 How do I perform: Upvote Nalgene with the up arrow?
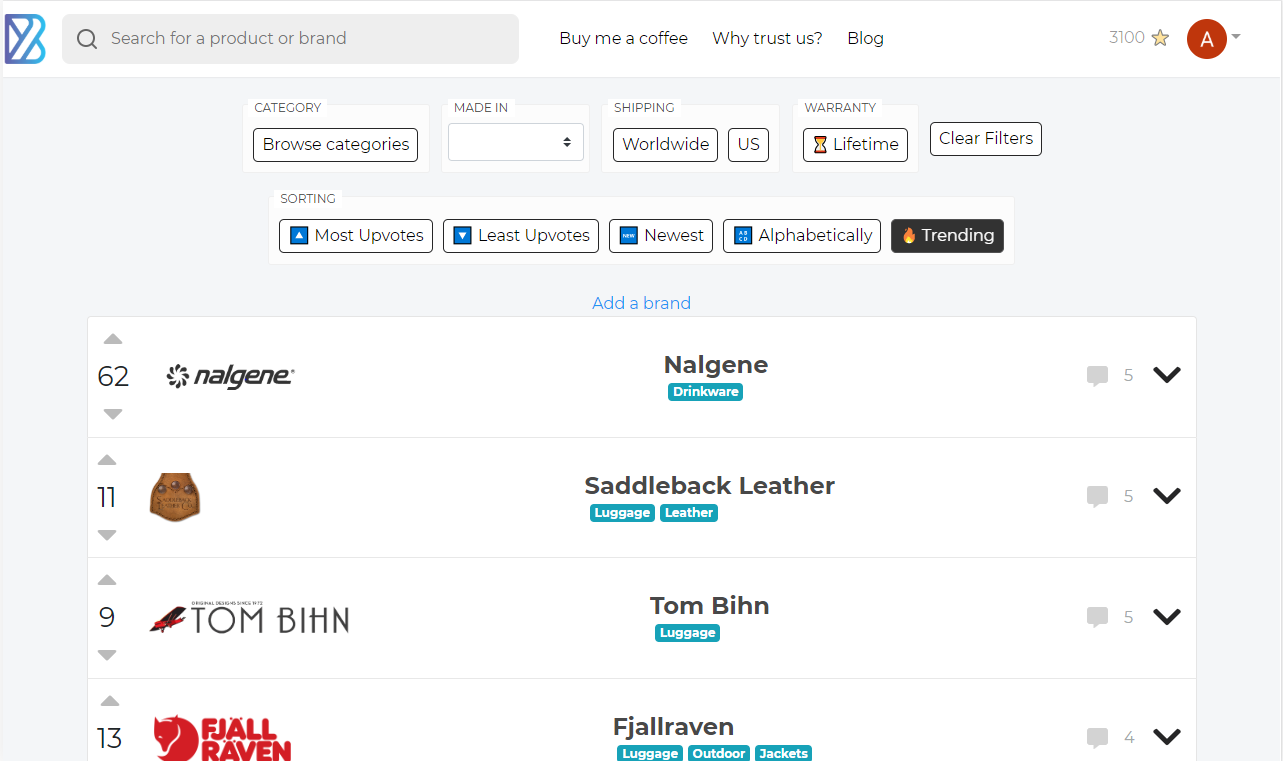[x=113, y=339]
